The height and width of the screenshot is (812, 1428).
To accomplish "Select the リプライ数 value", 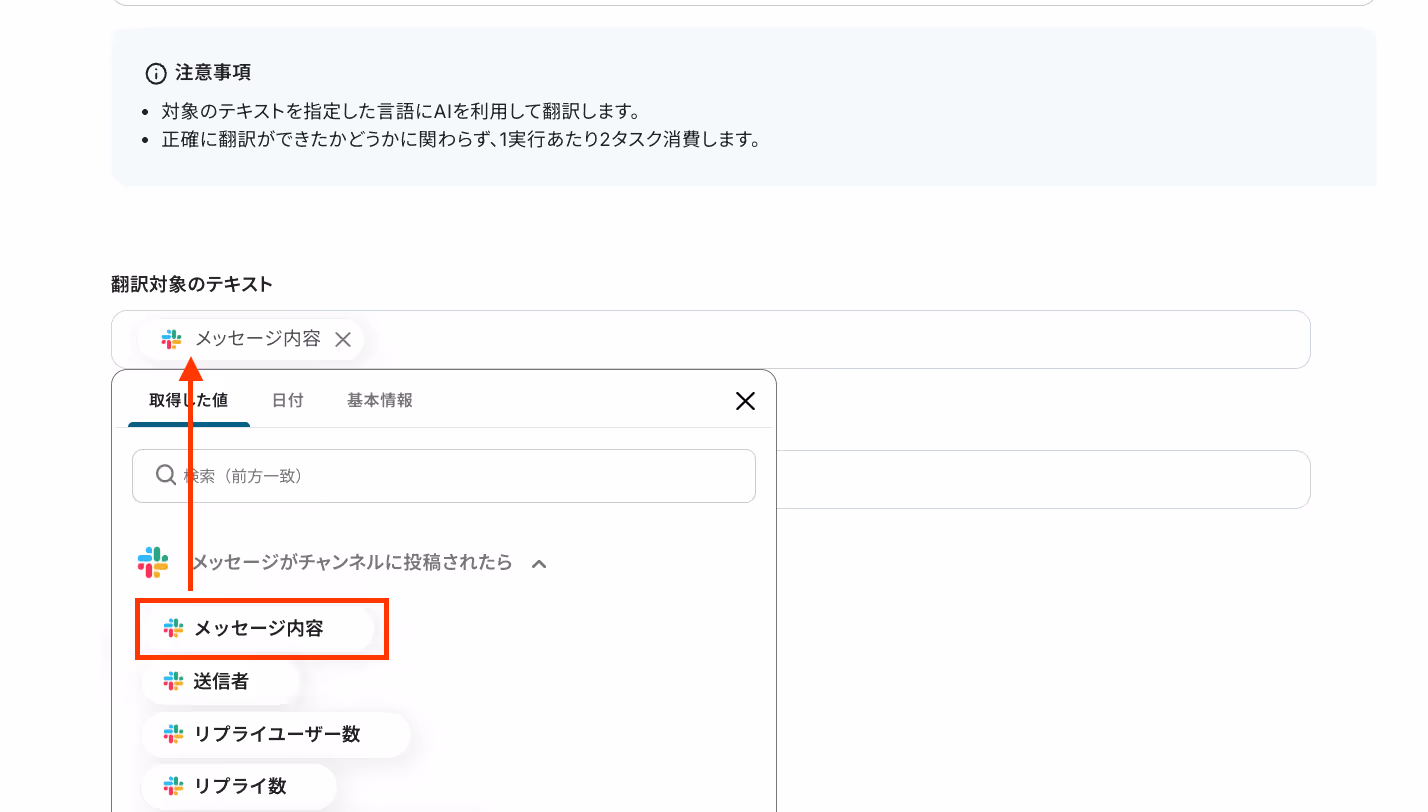I will 239,786.
